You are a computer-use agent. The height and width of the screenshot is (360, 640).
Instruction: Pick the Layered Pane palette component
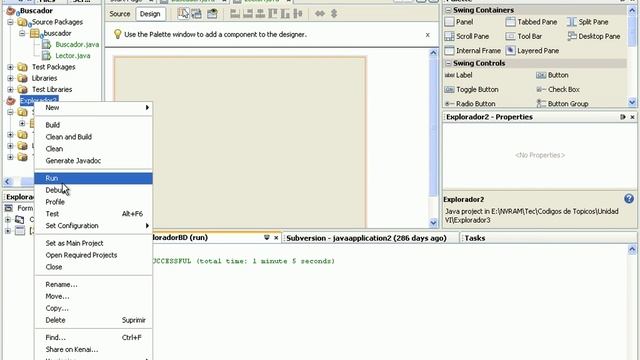pos(532,51)
